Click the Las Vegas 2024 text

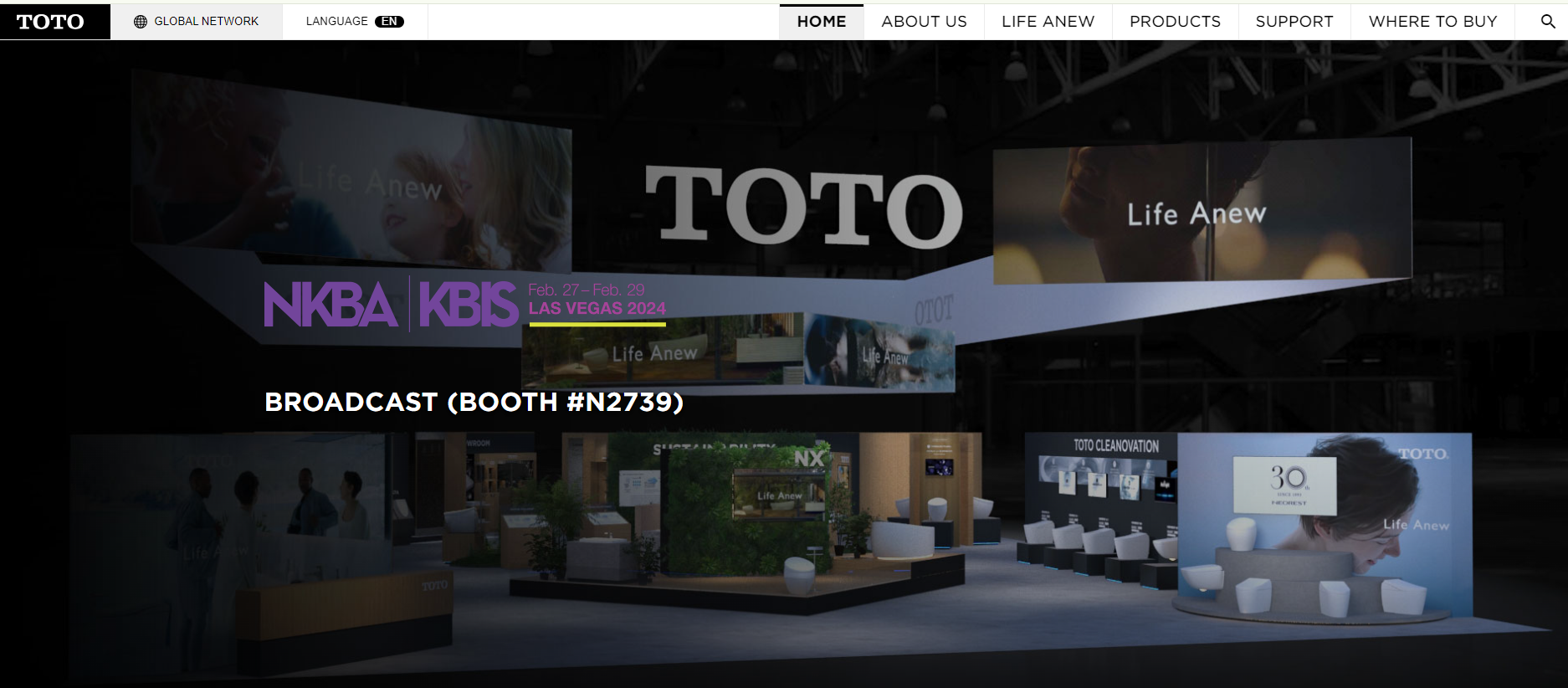point(597,309)
